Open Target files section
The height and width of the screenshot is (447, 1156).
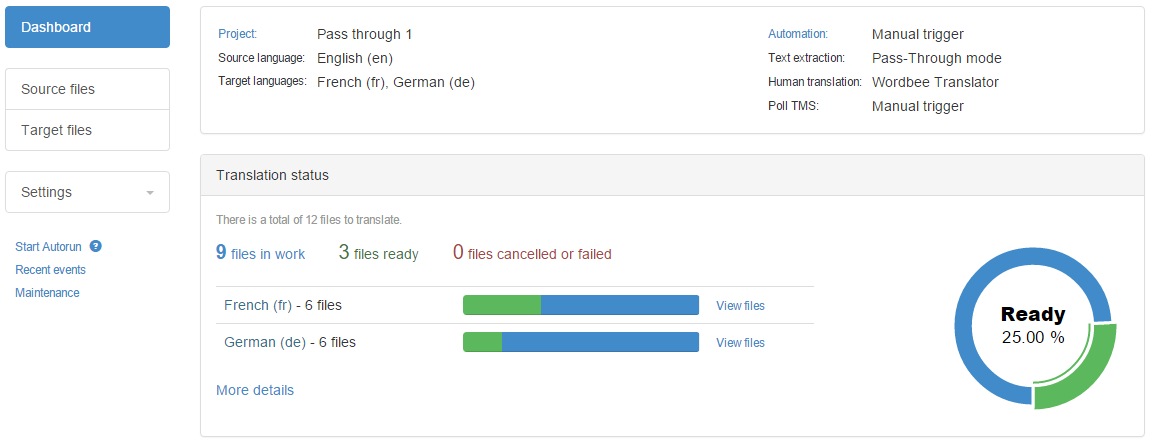point(87,130)
